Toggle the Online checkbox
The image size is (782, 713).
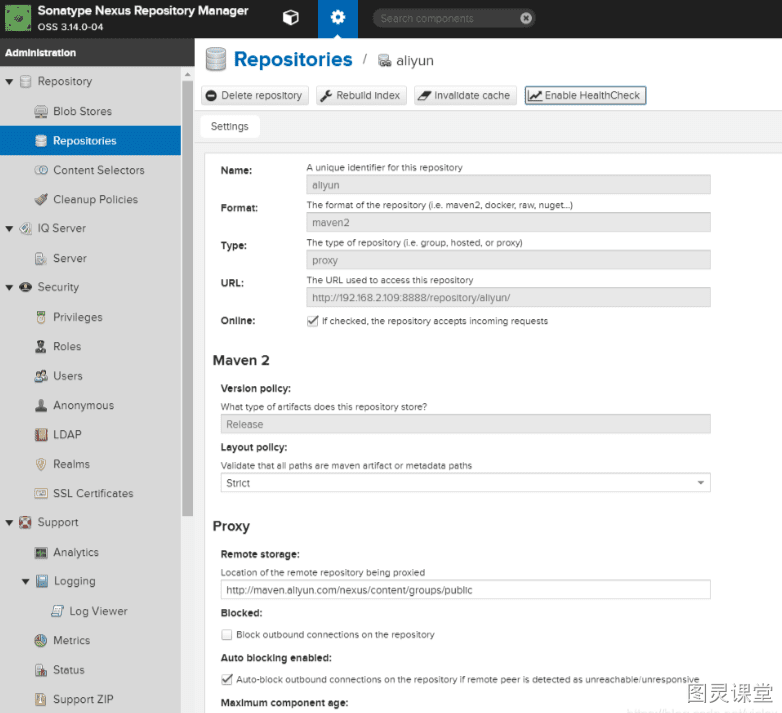pyautogui.click(x=313, y=321)
